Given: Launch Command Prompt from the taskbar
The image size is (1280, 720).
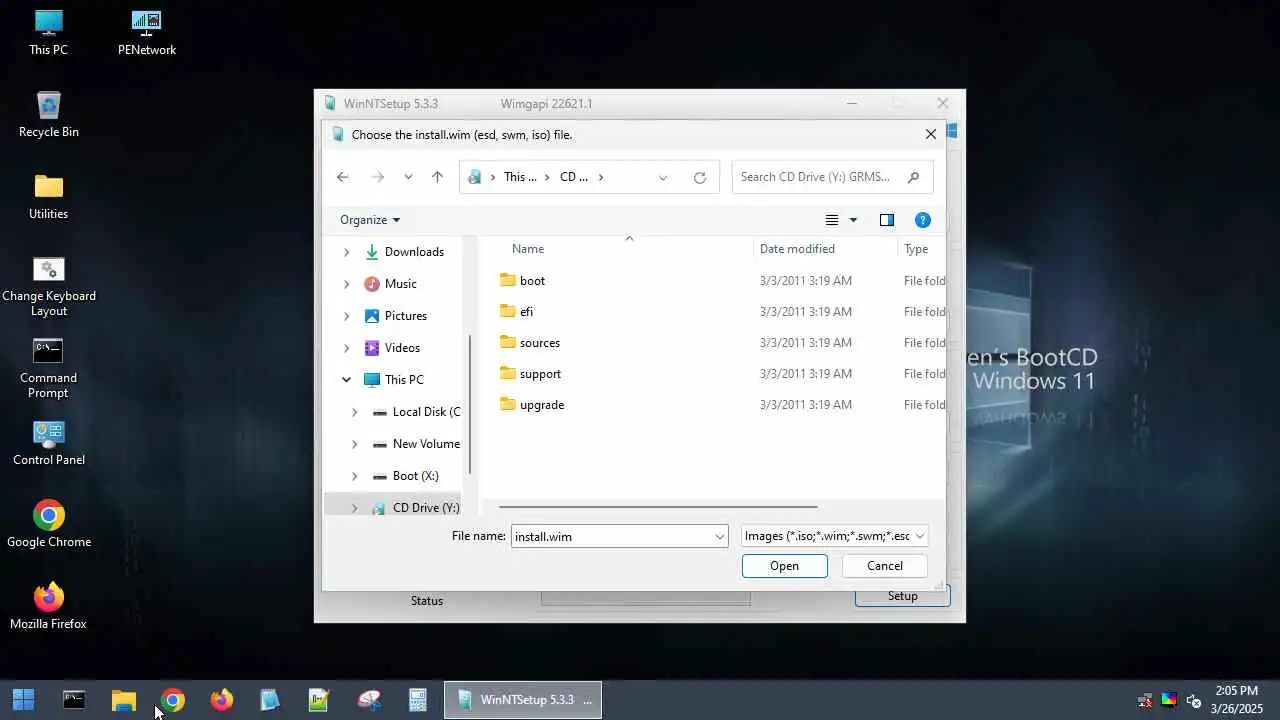Looking at the screenshot, I should tap(74, 700).
